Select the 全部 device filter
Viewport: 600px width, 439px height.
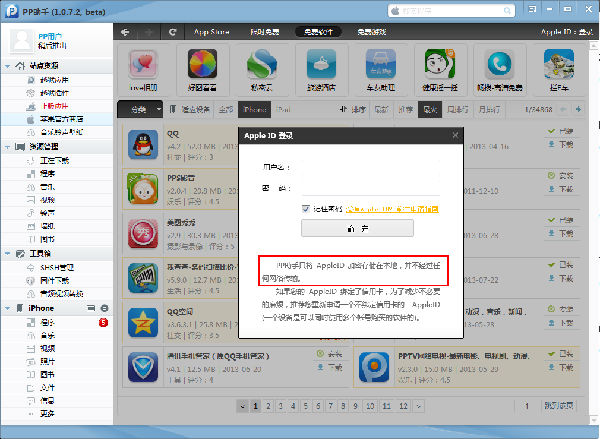point(226,109)
